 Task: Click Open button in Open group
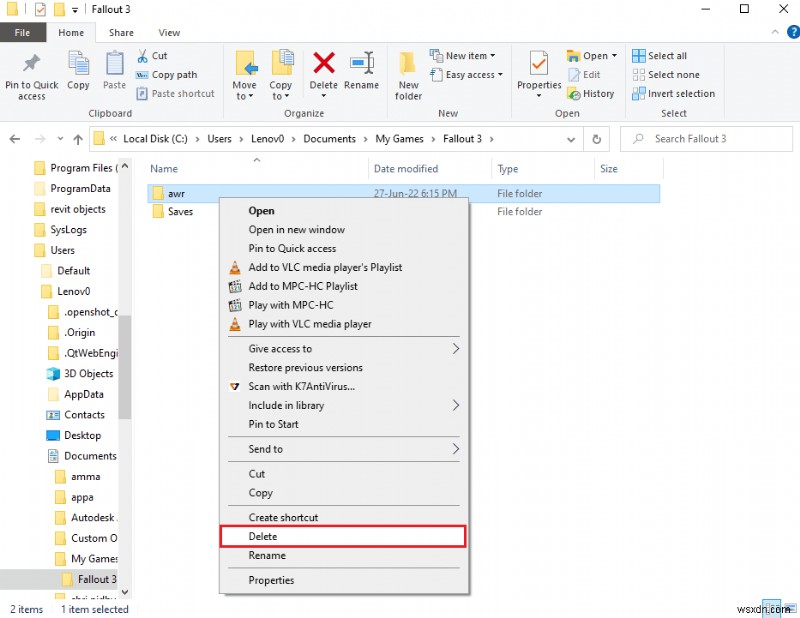(x=592, y=56)
